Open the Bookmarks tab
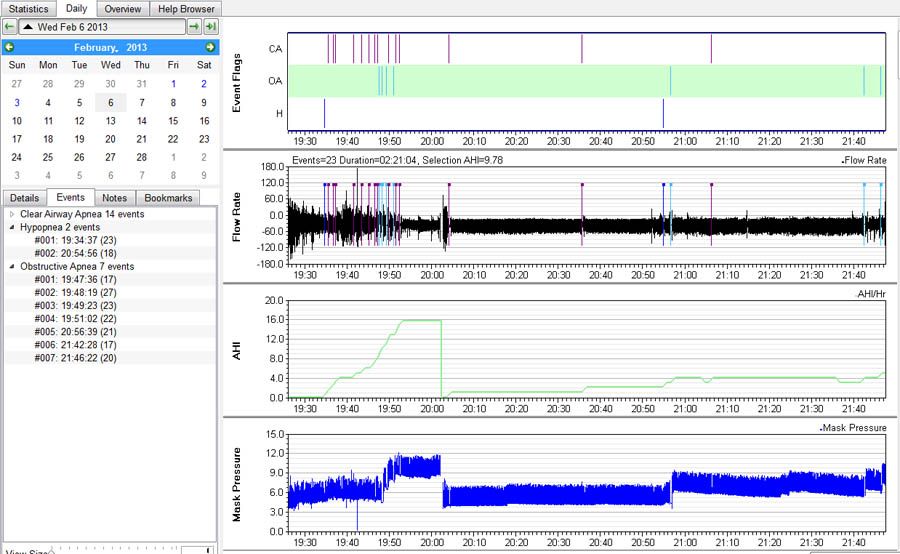The width and height of the screenshot is (900, 554). [168, 197]
